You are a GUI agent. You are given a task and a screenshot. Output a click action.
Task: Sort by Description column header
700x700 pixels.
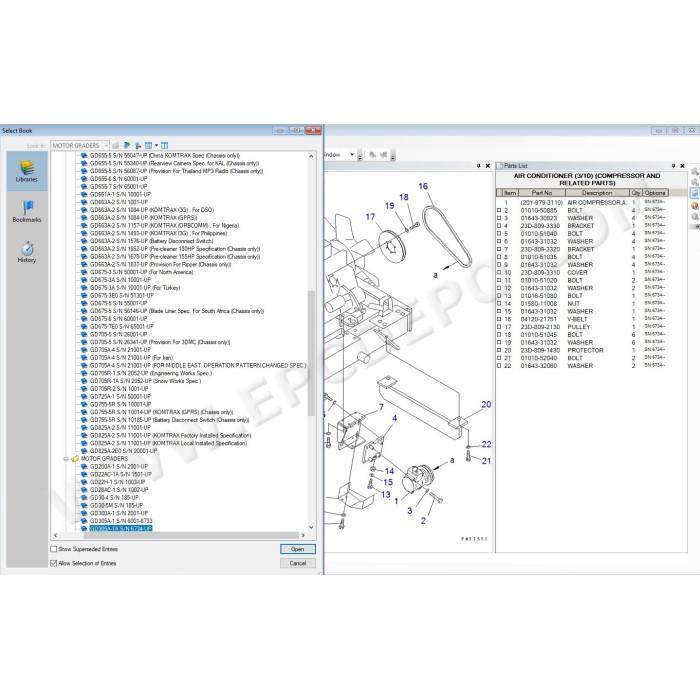pos(597,193)
